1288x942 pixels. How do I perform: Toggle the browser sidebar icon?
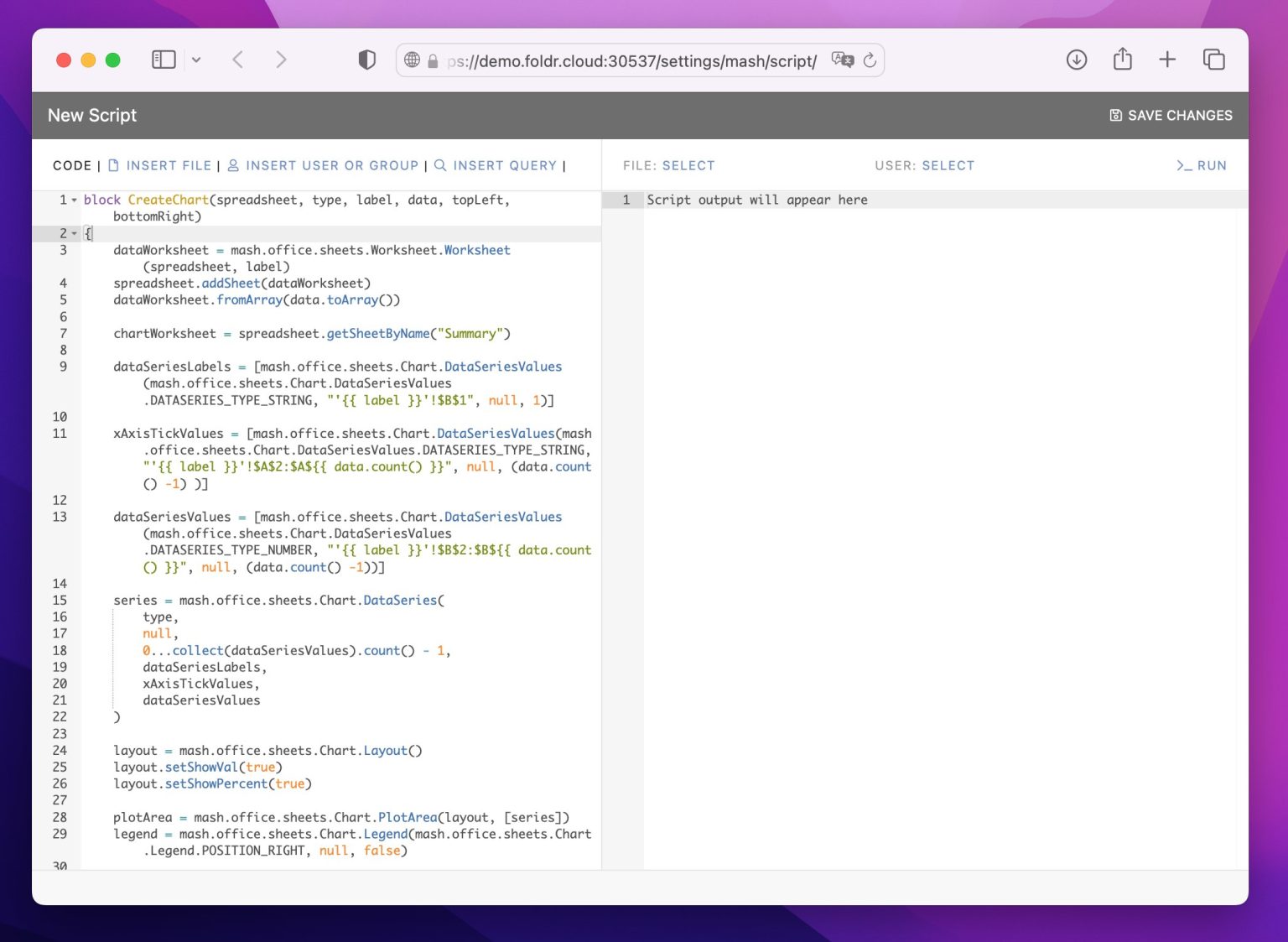tap(164, 60)
